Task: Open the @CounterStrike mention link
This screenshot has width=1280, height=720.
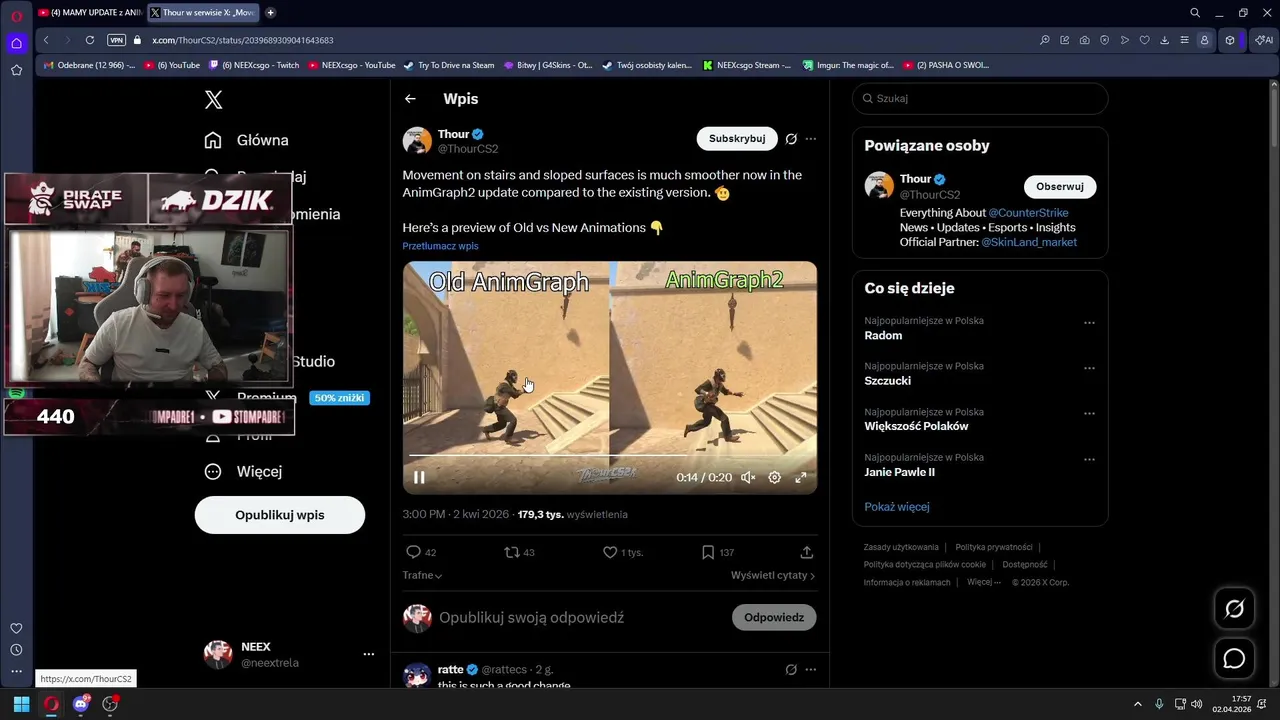Action: pyautogui.click(x=1028, y=213)
